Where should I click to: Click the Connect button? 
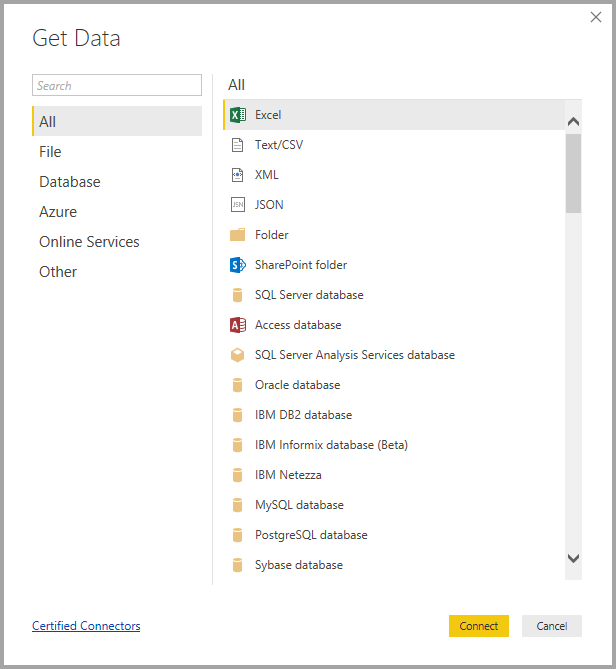click(479, 626)
